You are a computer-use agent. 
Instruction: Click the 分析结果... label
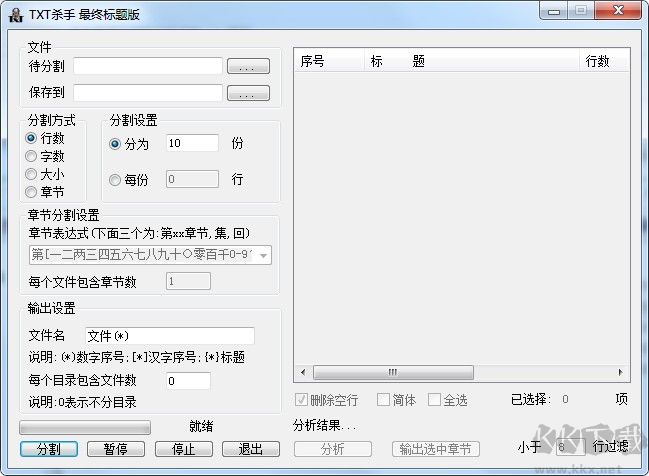[x=324, y=426]
